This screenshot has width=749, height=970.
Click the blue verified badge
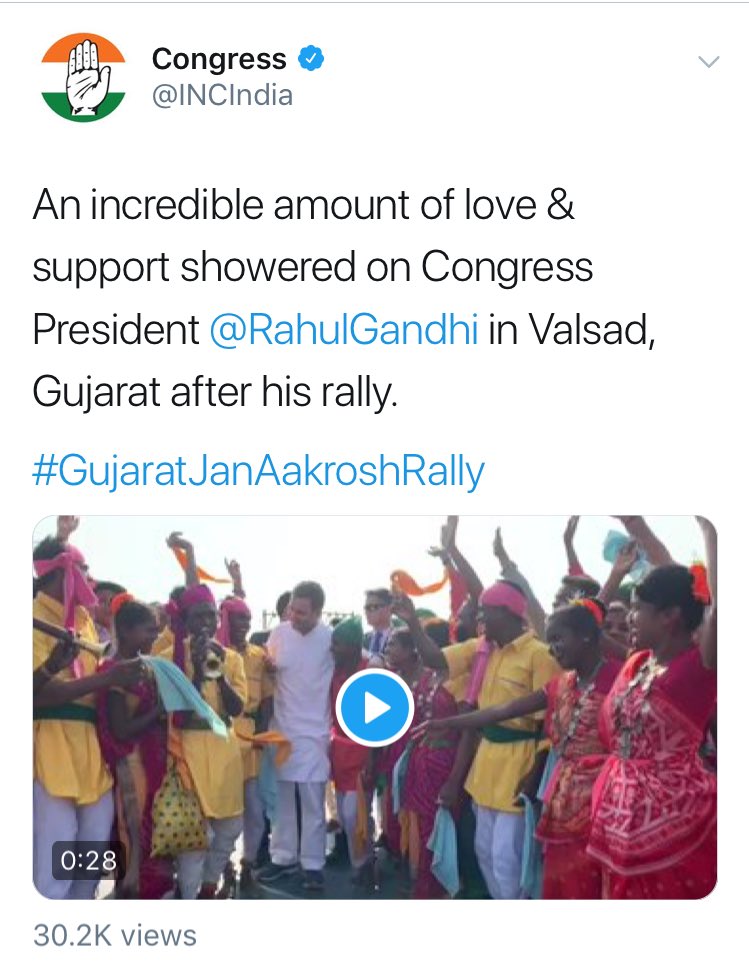[312, 59]
